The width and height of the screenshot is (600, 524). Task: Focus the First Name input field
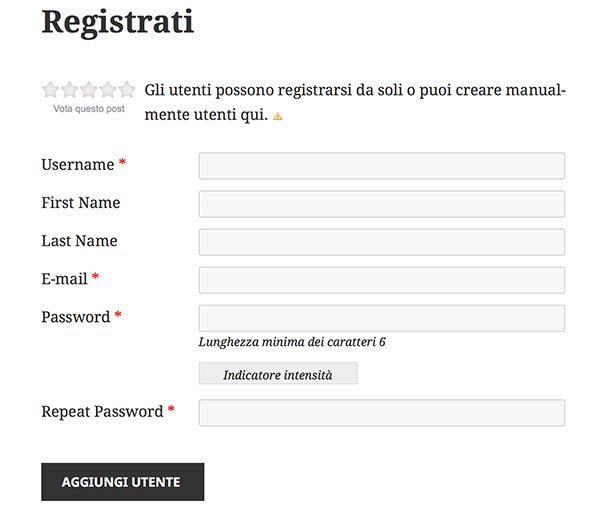coord(382,204)
